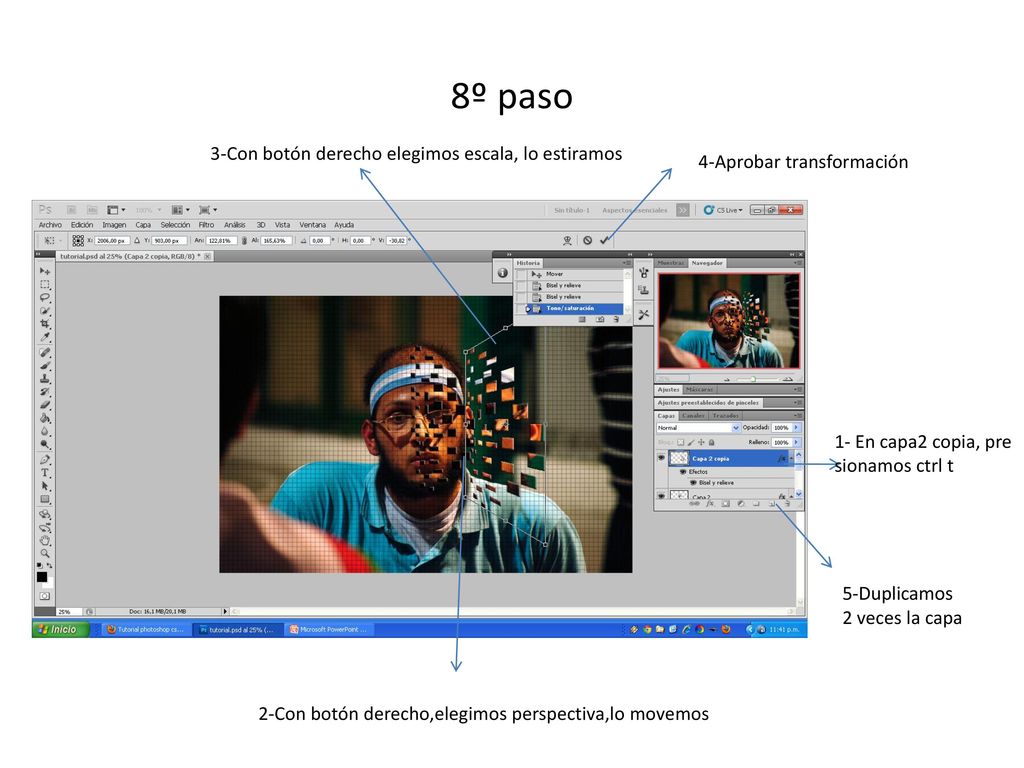Viewport: 1024px width, 768px height.
Task: Open the Opacidad slider arrow
Action: click(796, 428)
